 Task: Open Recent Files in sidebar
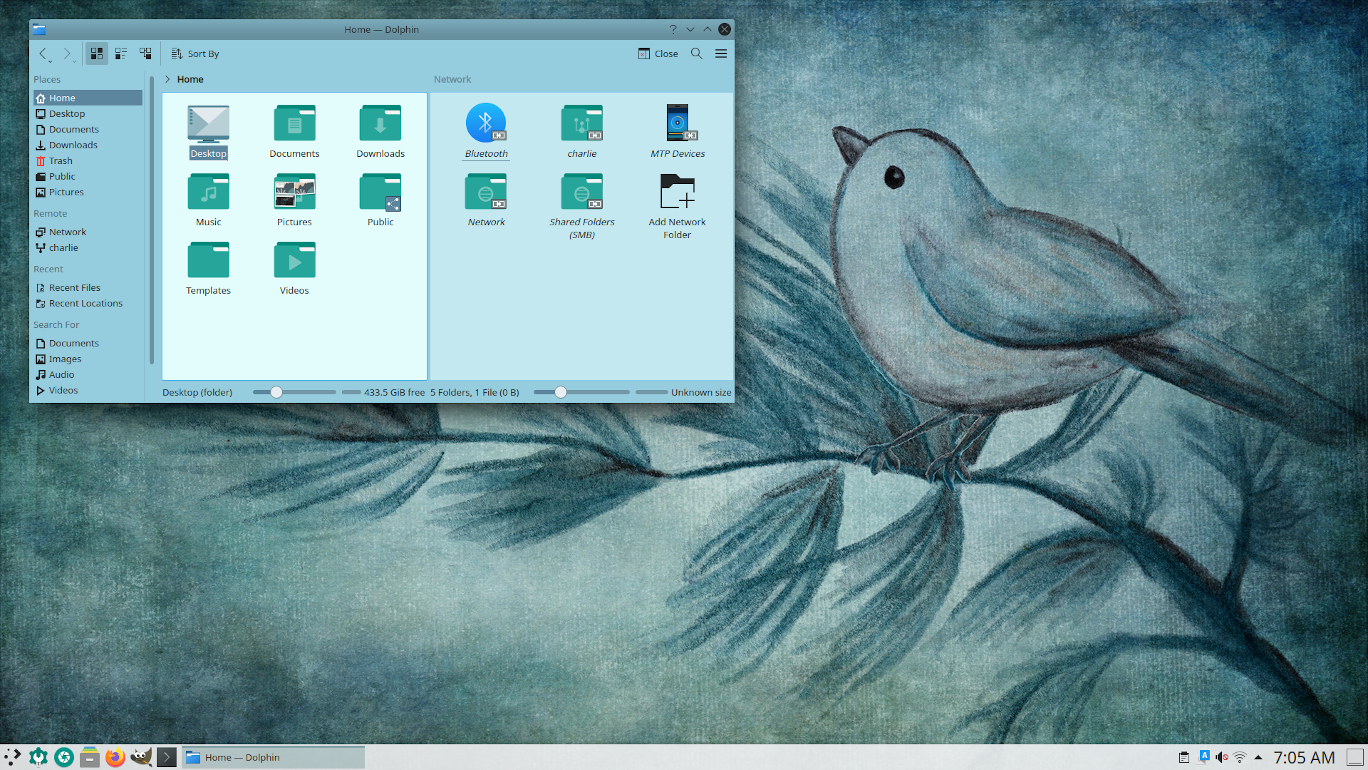[88, 287]
